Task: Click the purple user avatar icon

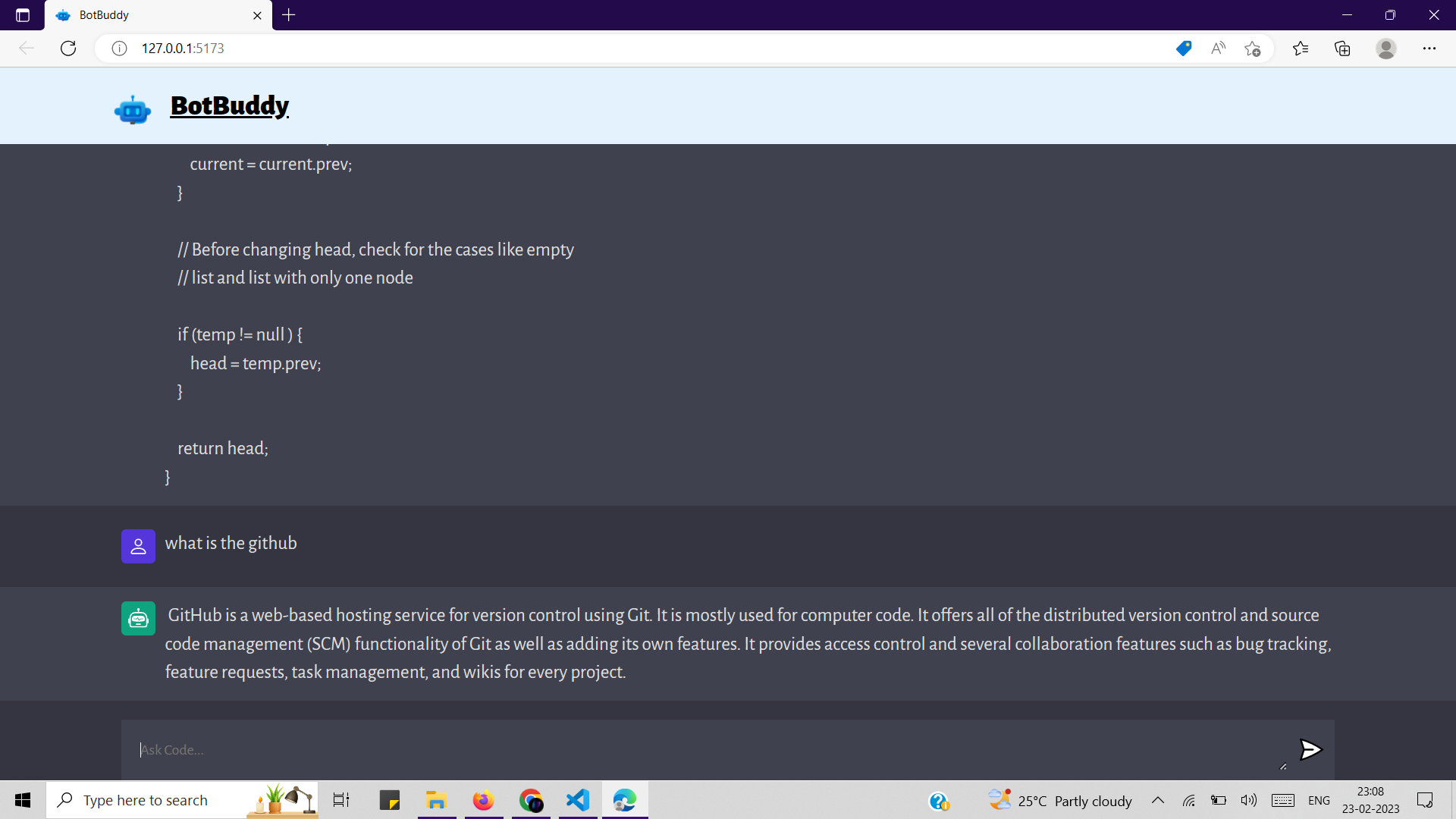Action: (x=138, y=546)
